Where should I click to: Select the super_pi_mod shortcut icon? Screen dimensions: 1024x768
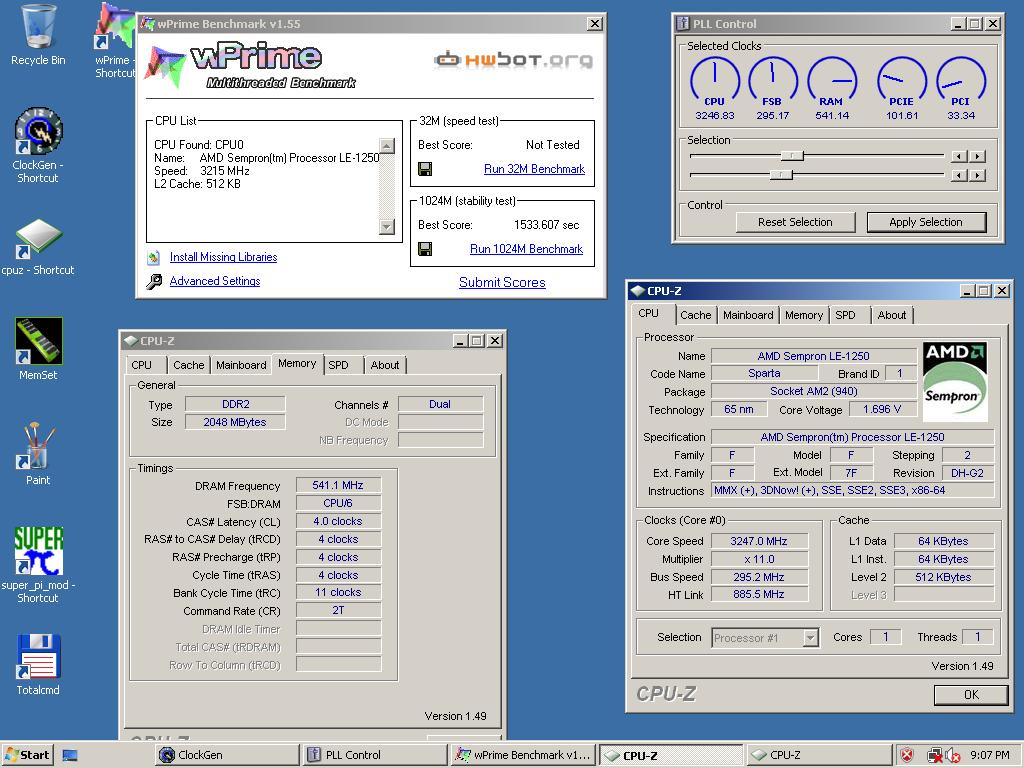38,564
